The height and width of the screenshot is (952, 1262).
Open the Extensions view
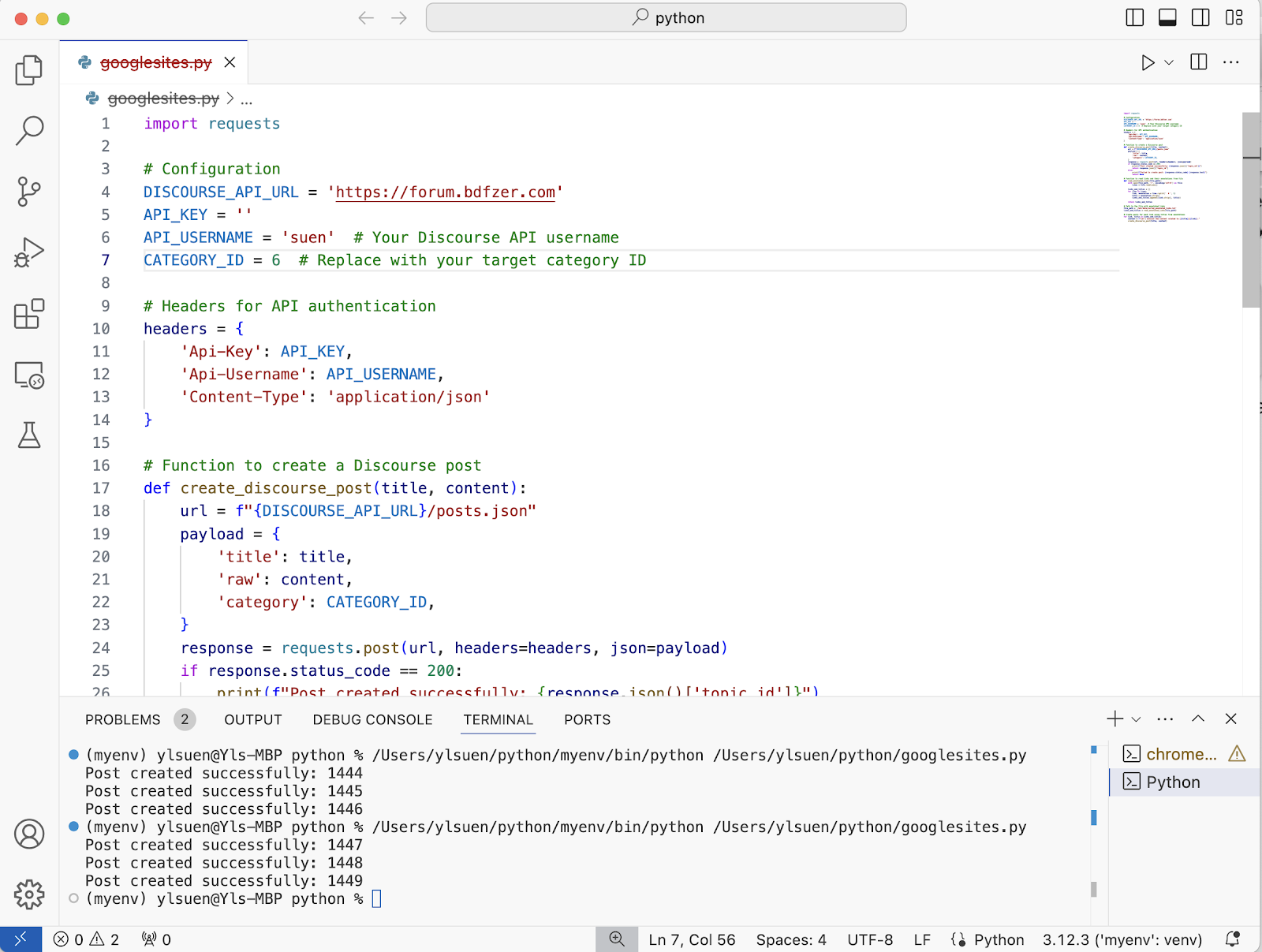pos(29,314)
